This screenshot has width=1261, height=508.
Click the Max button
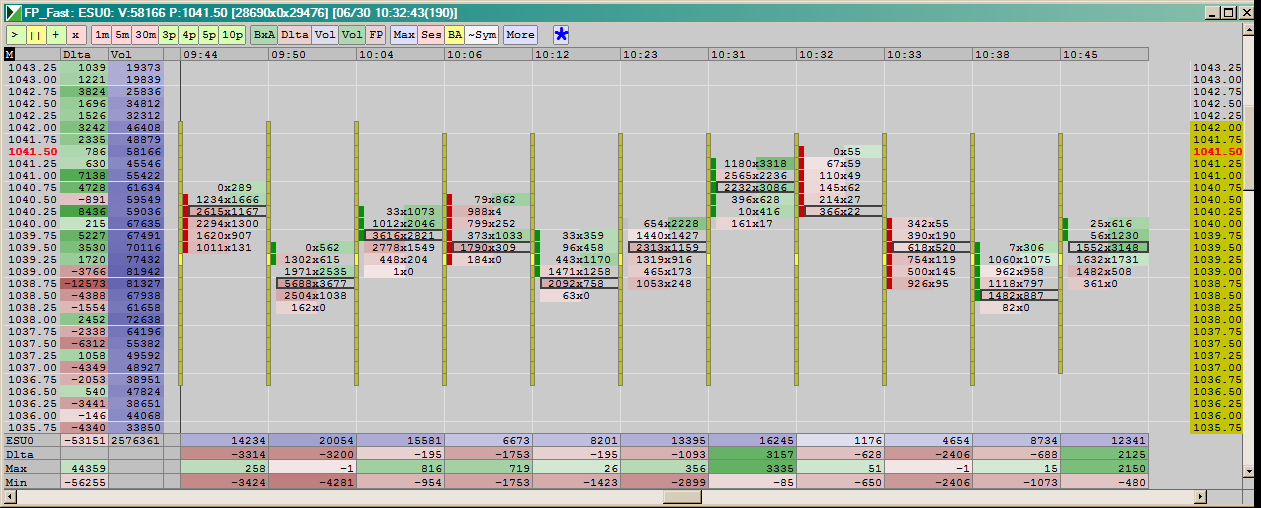click(404, 34)
